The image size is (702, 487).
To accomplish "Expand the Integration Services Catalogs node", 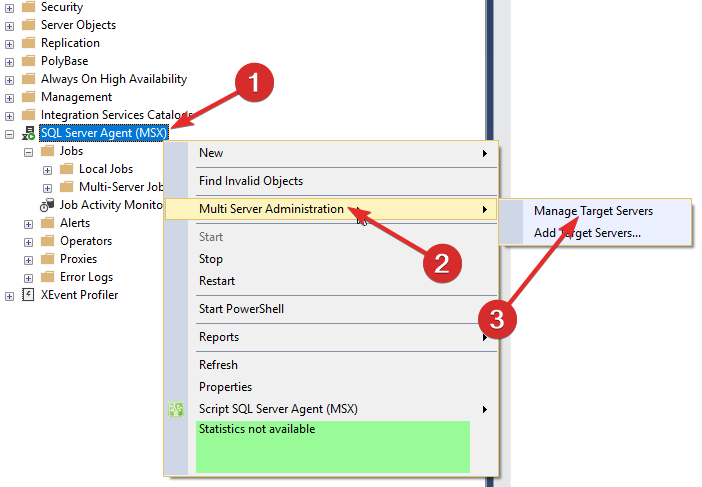I will (x=9, y=116).
